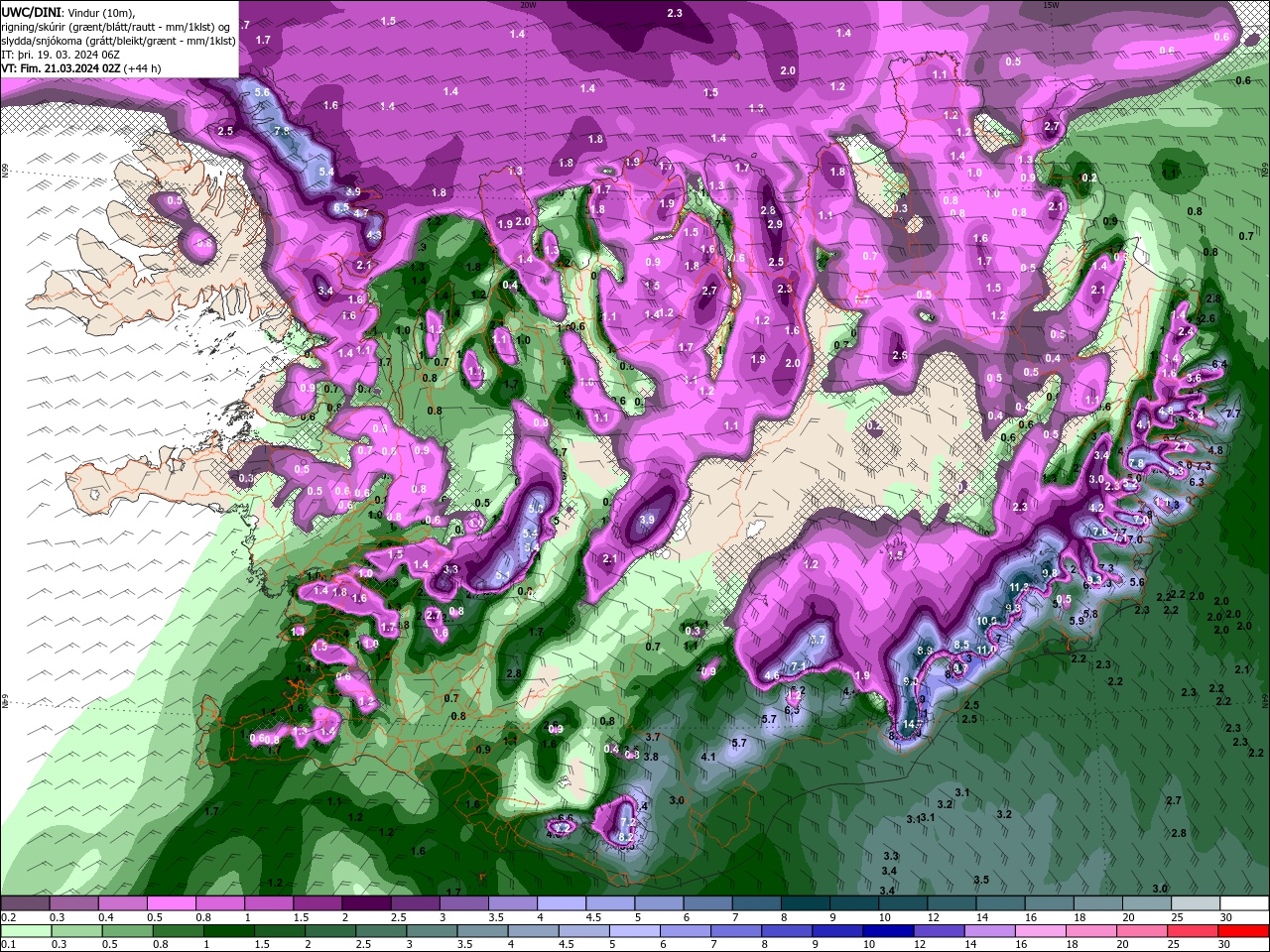Click the '30' label in the rain legend
The image size is (1270, 952).
coord(1224,944)
